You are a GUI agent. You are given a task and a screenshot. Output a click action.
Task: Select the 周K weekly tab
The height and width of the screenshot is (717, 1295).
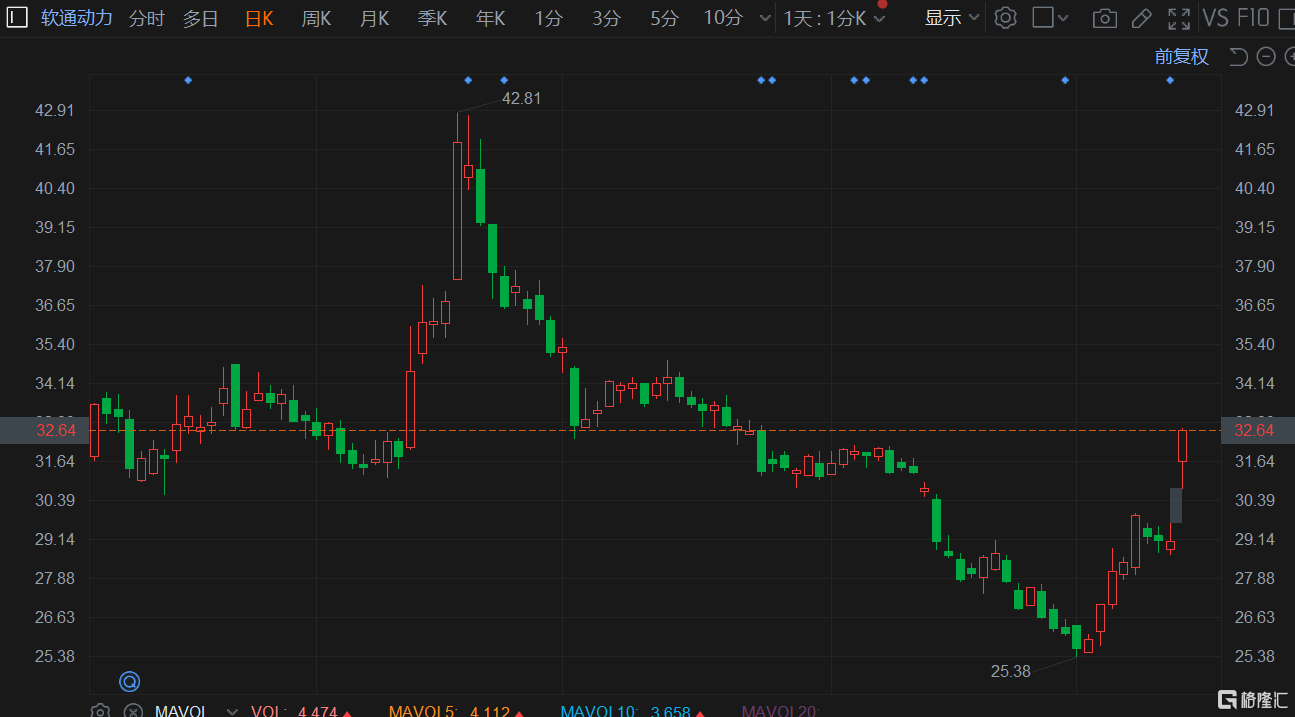316,18
